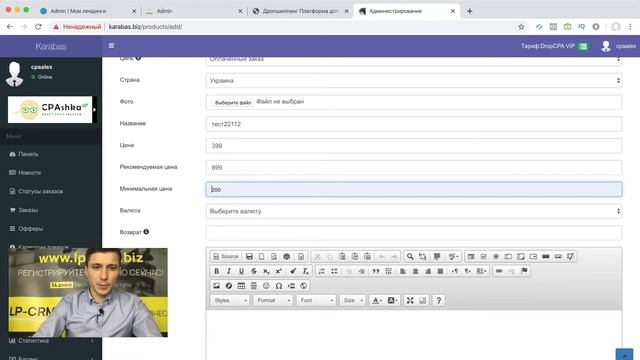Click the Block Quote icon
Viewport: 640px width, 360px height.
(x=376, y=271)
